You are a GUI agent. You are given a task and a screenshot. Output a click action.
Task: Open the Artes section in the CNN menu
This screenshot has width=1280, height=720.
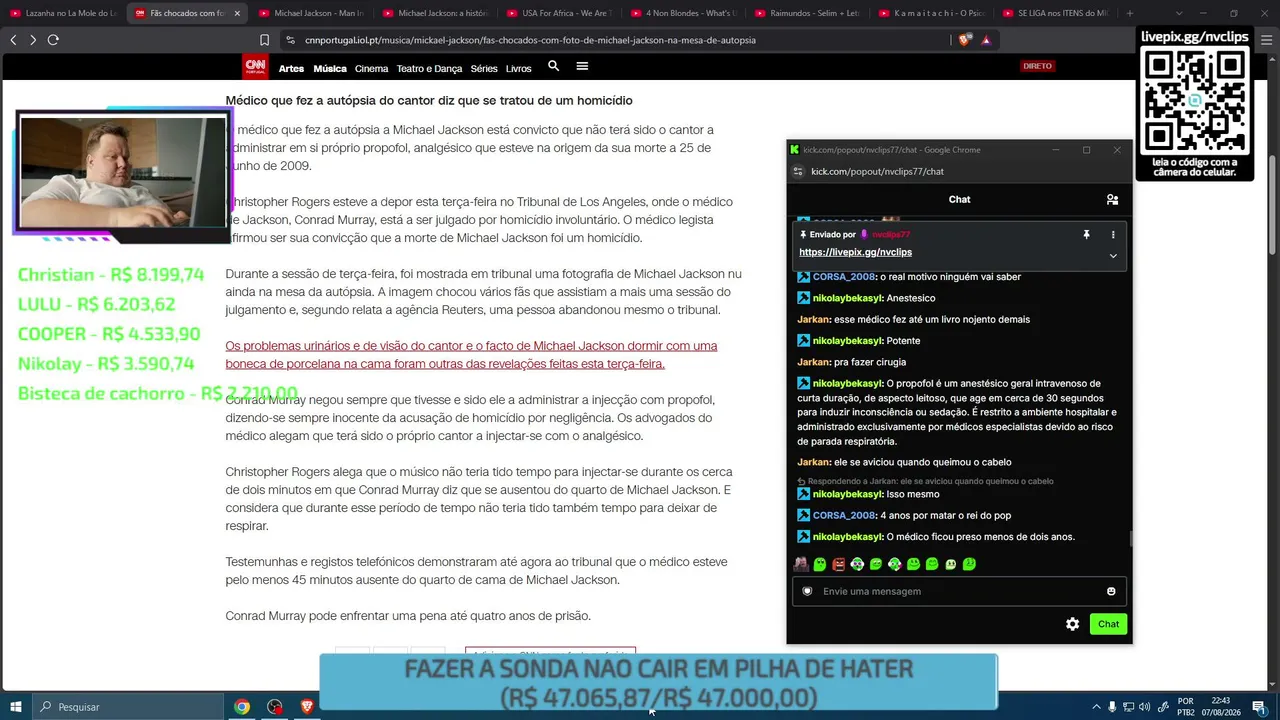point(291,68)
